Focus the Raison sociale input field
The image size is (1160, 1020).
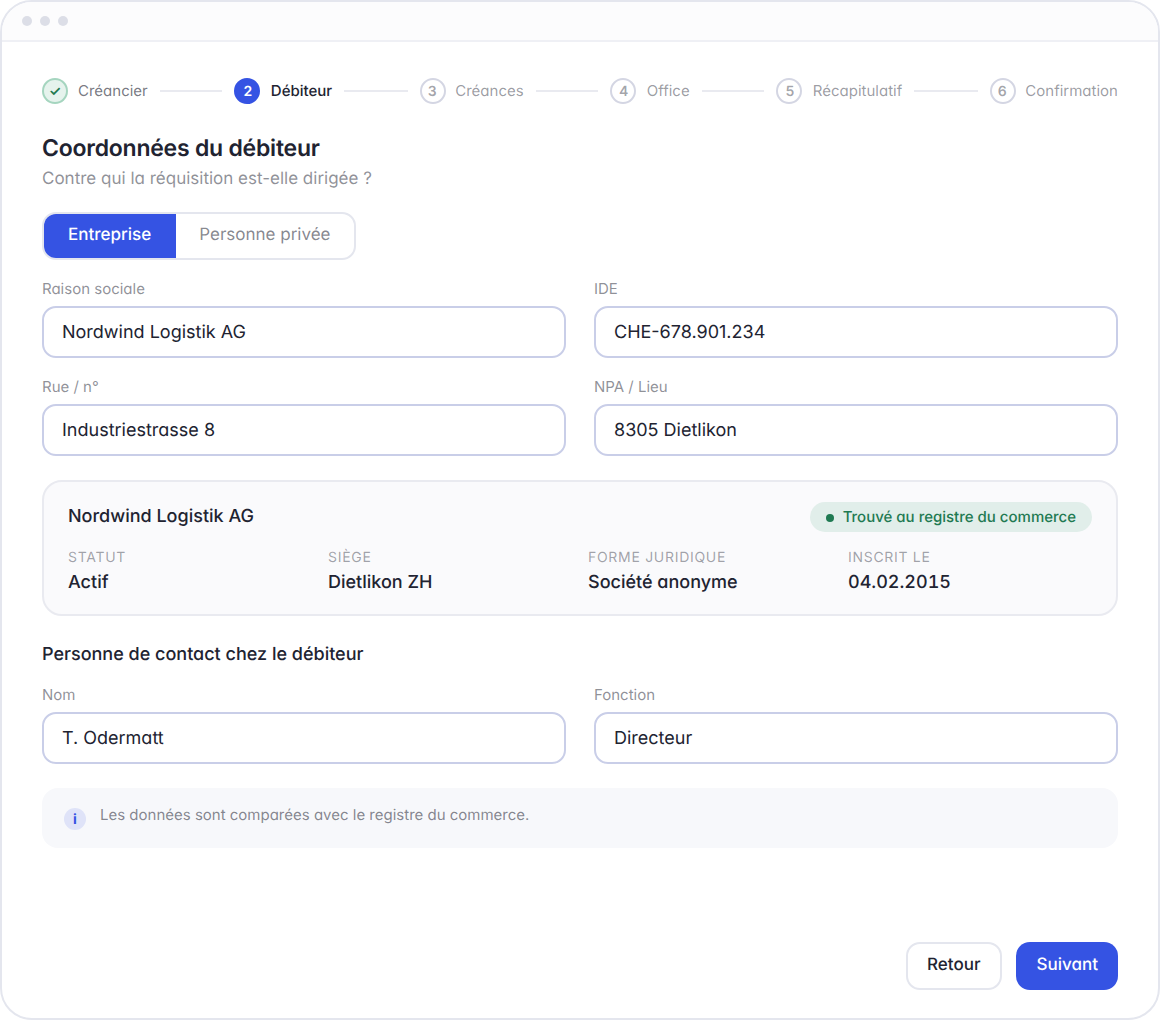(304, 332)
